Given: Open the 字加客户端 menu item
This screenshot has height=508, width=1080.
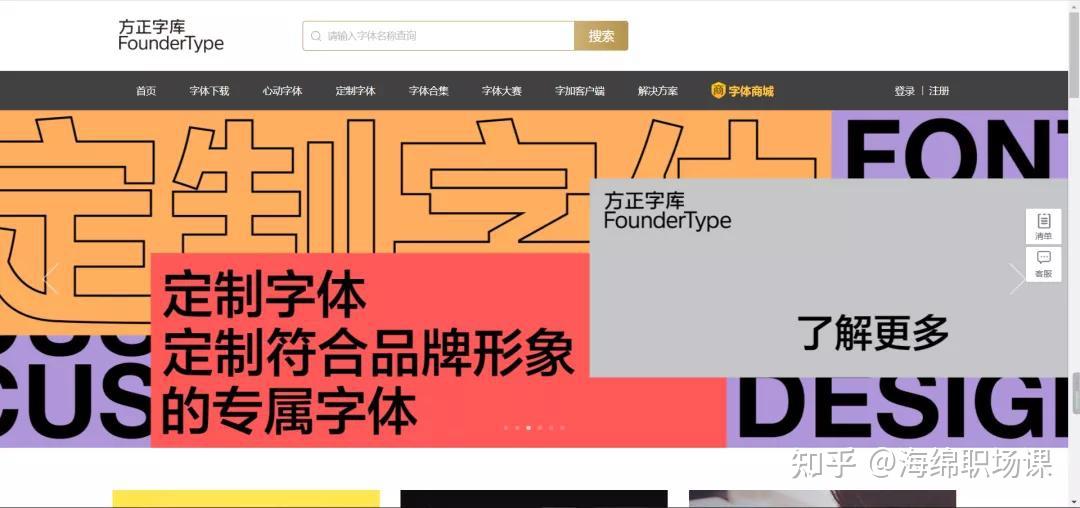Looking at the screenshot, I should [x=580, y=91].
